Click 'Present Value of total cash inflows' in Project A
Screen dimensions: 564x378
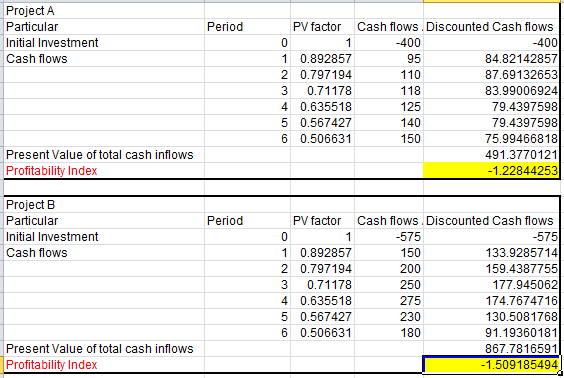(x=104, y=155)
